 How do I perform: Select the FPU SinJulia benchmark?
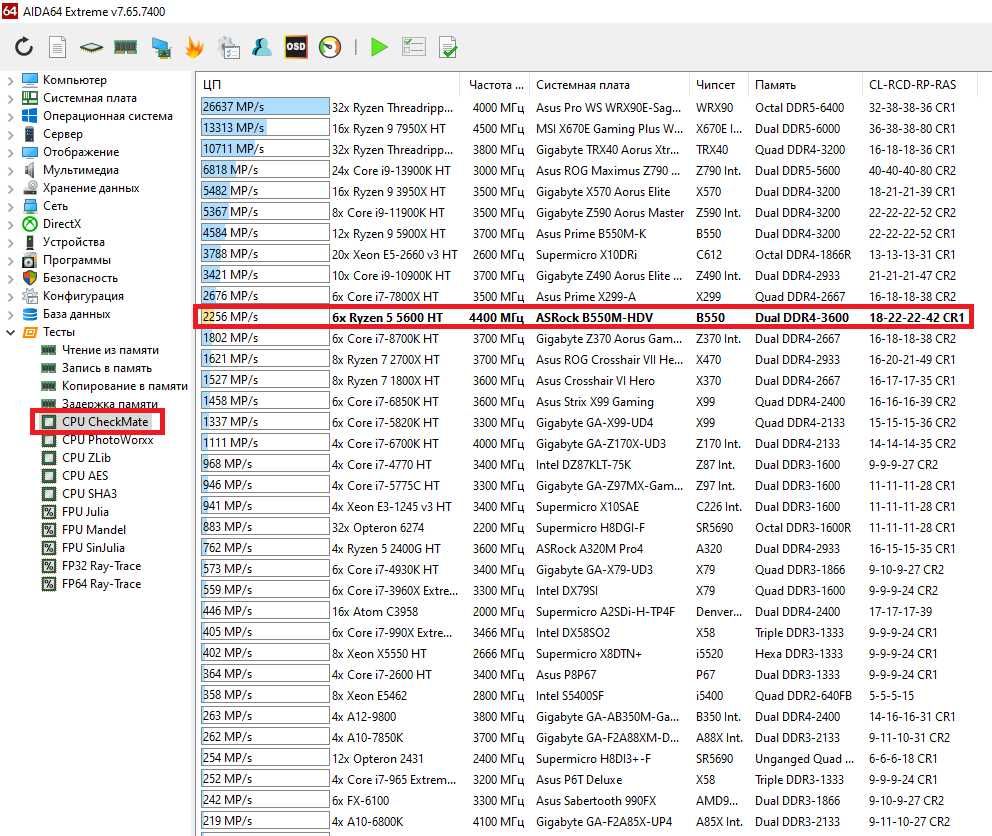pos(93,548)
